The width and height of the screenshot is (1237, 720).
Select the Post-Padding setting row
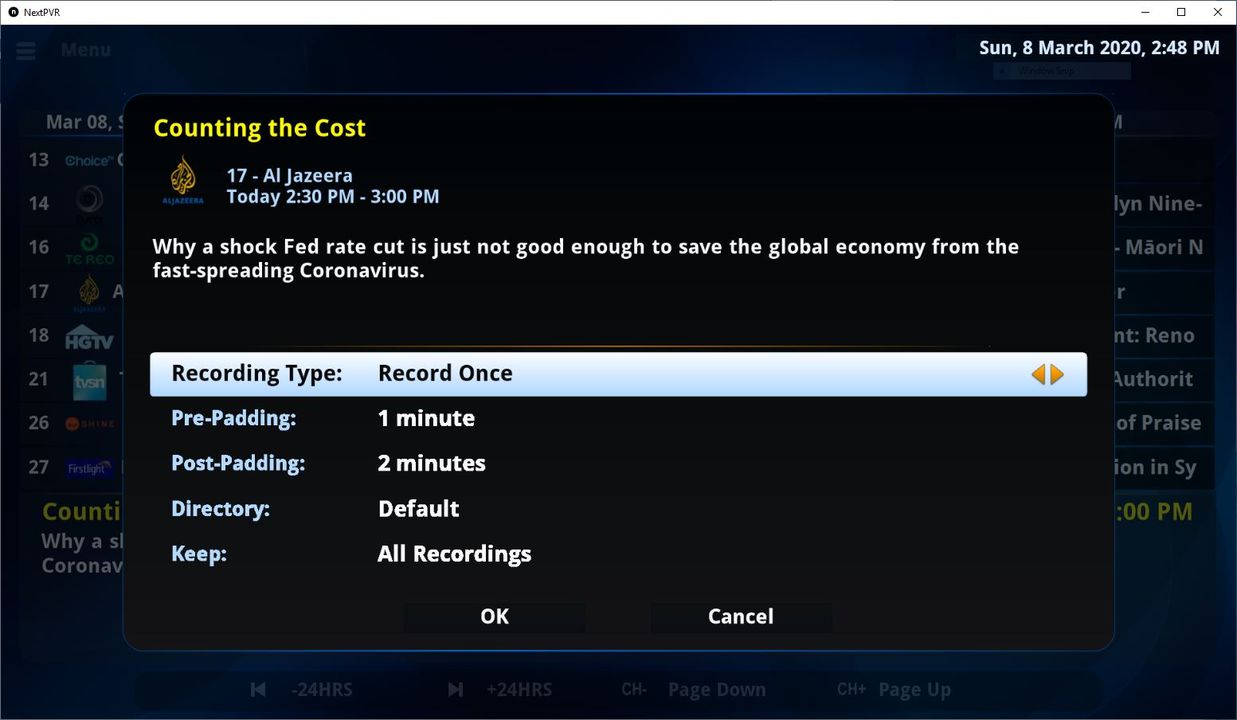pos(617,464)
